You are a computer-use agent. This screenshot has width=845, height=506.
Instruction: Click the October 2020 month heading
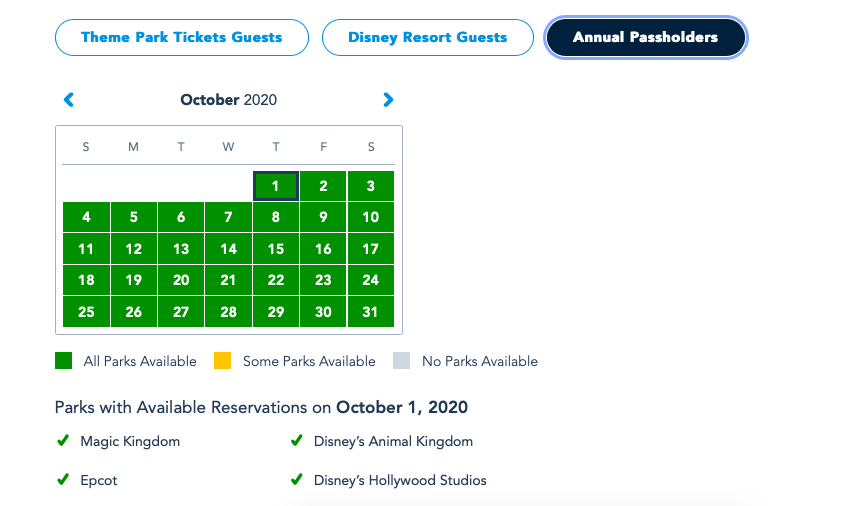(x=228, y=100)
